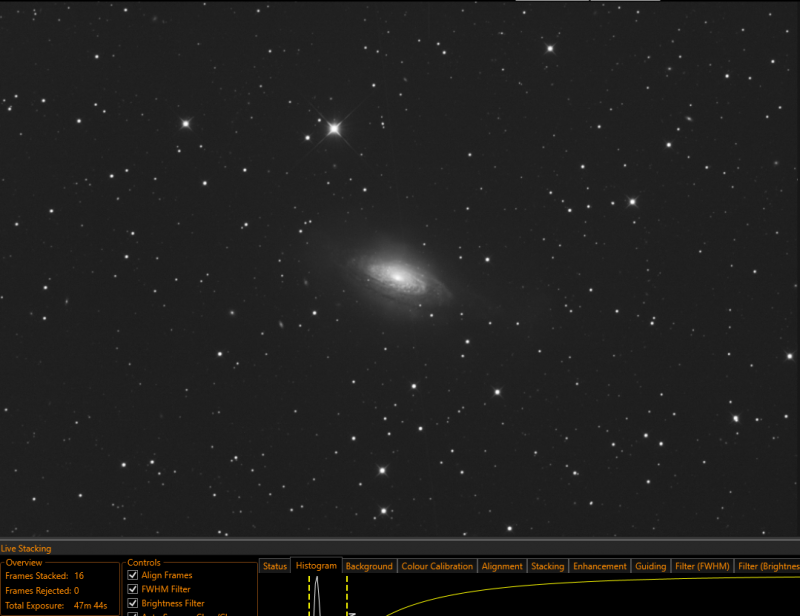The image size is (800, 616).
Task: Click the white histogram peak curve
Action: [317, 595]
